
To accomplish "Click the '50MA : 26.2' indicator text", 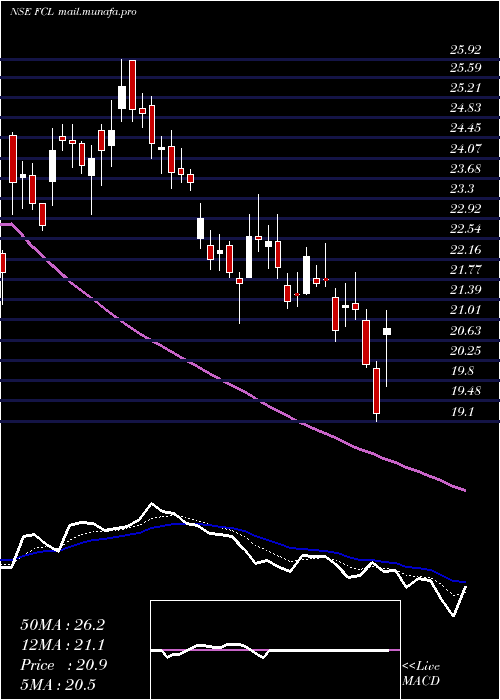I will pos(62,625).
